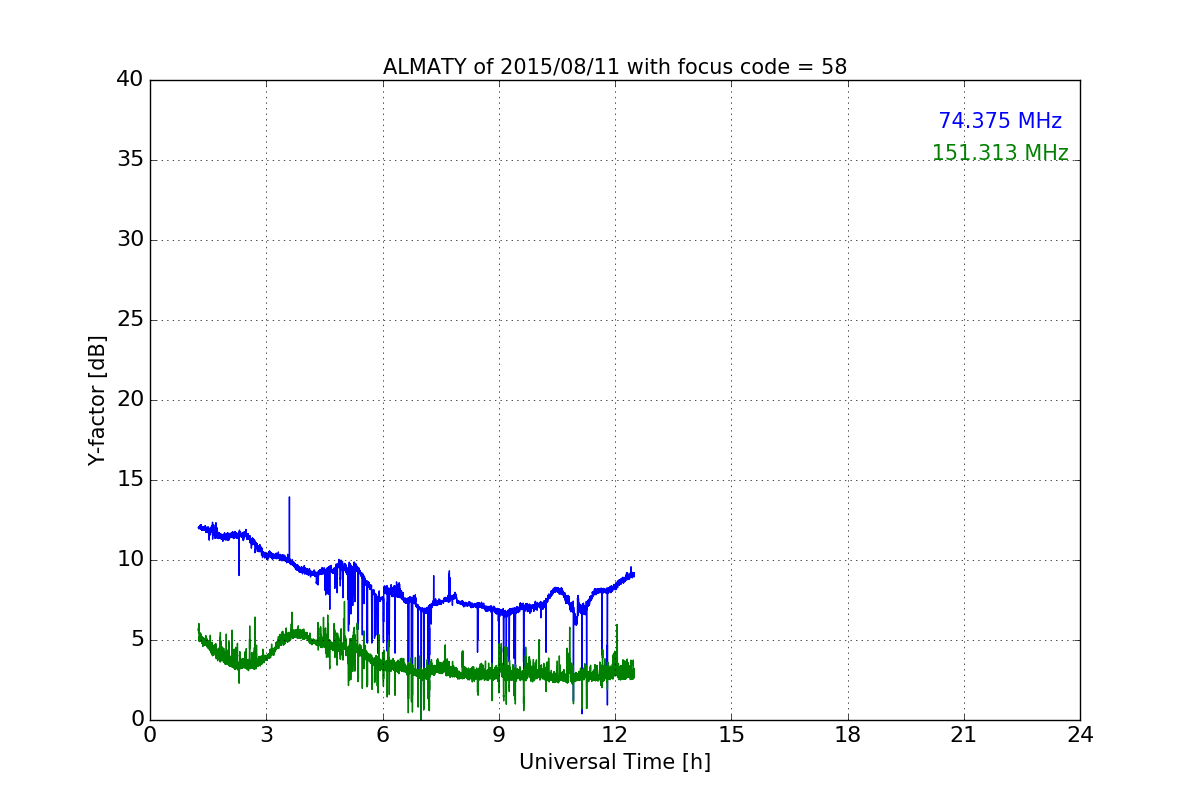Click the Universal Time [h] axis label
The width and height of the screenshot is (1200, 800).
click(615, 762)
